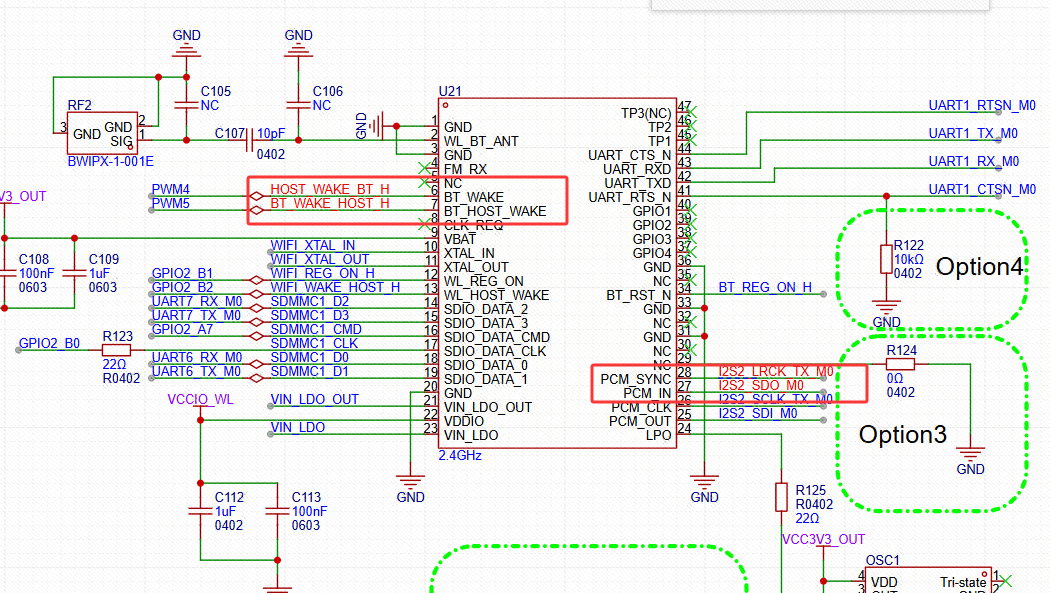Click the UART1_RX_M0 net label
The width and height of the screenshot is (1050, 593).
click(974, 161)
